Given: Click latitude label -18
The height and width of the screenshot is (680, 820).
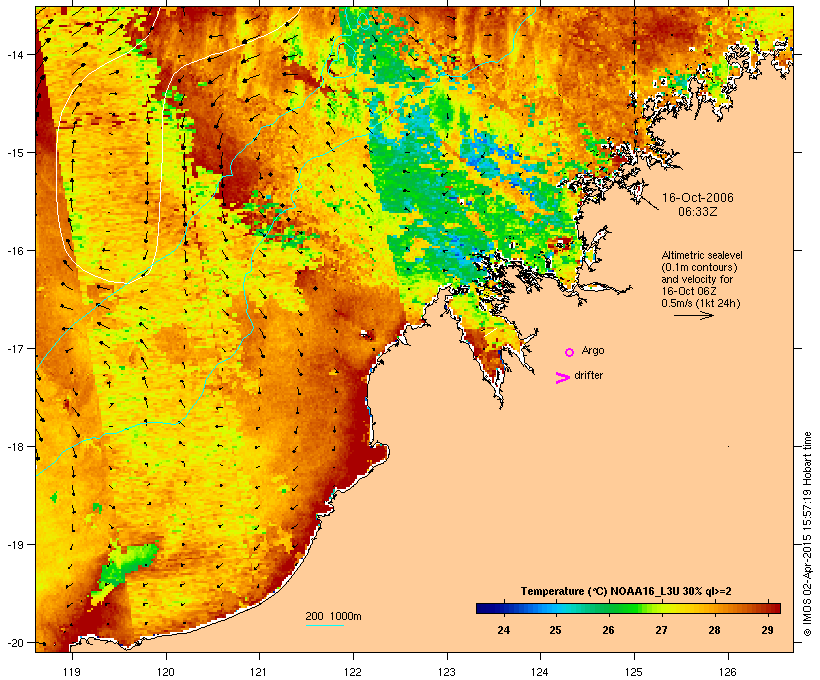Looking at the screenshot, I should pyautogui.click(x=14, y=447).
